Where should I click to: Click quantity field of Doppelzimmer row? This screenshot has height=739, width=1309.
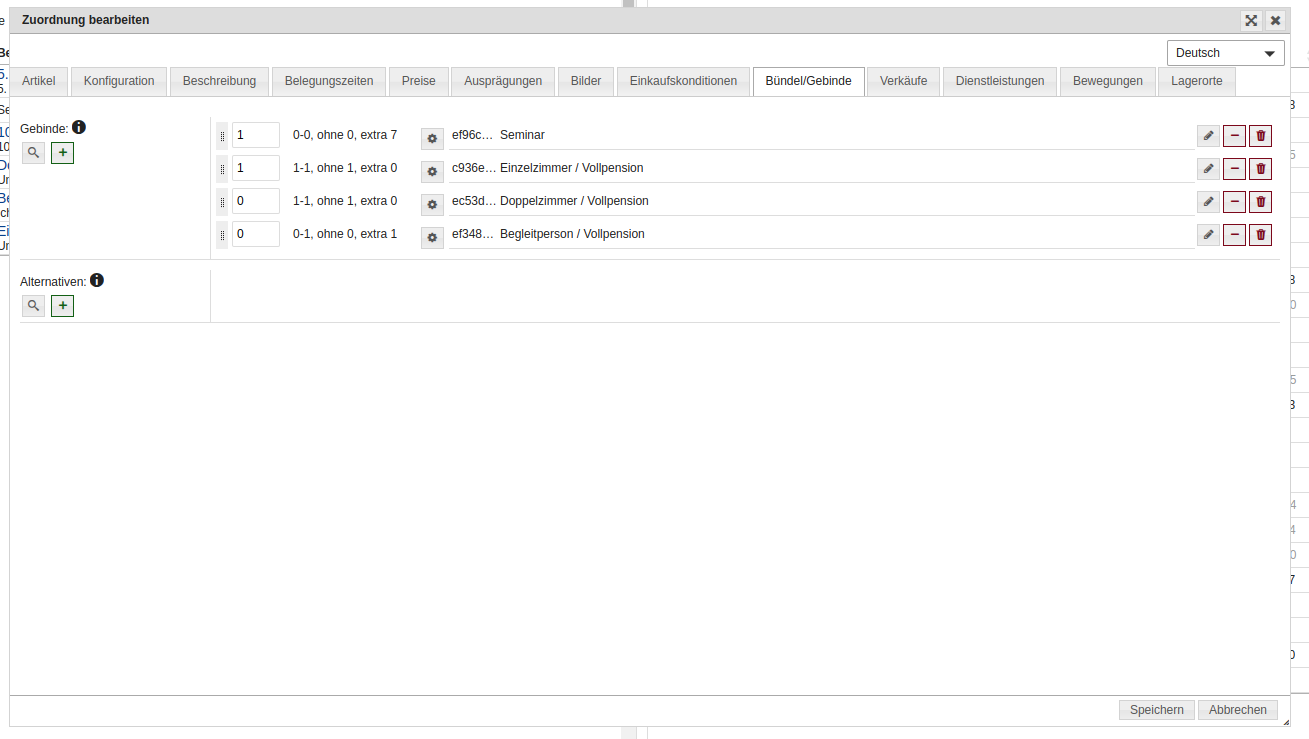pos(255,201)
